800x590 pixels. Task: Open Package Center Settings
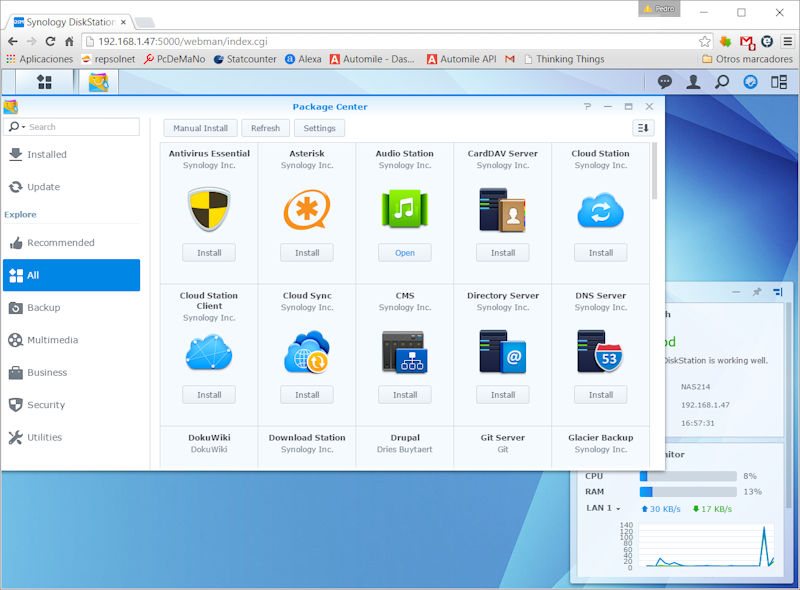pos(319,128)
